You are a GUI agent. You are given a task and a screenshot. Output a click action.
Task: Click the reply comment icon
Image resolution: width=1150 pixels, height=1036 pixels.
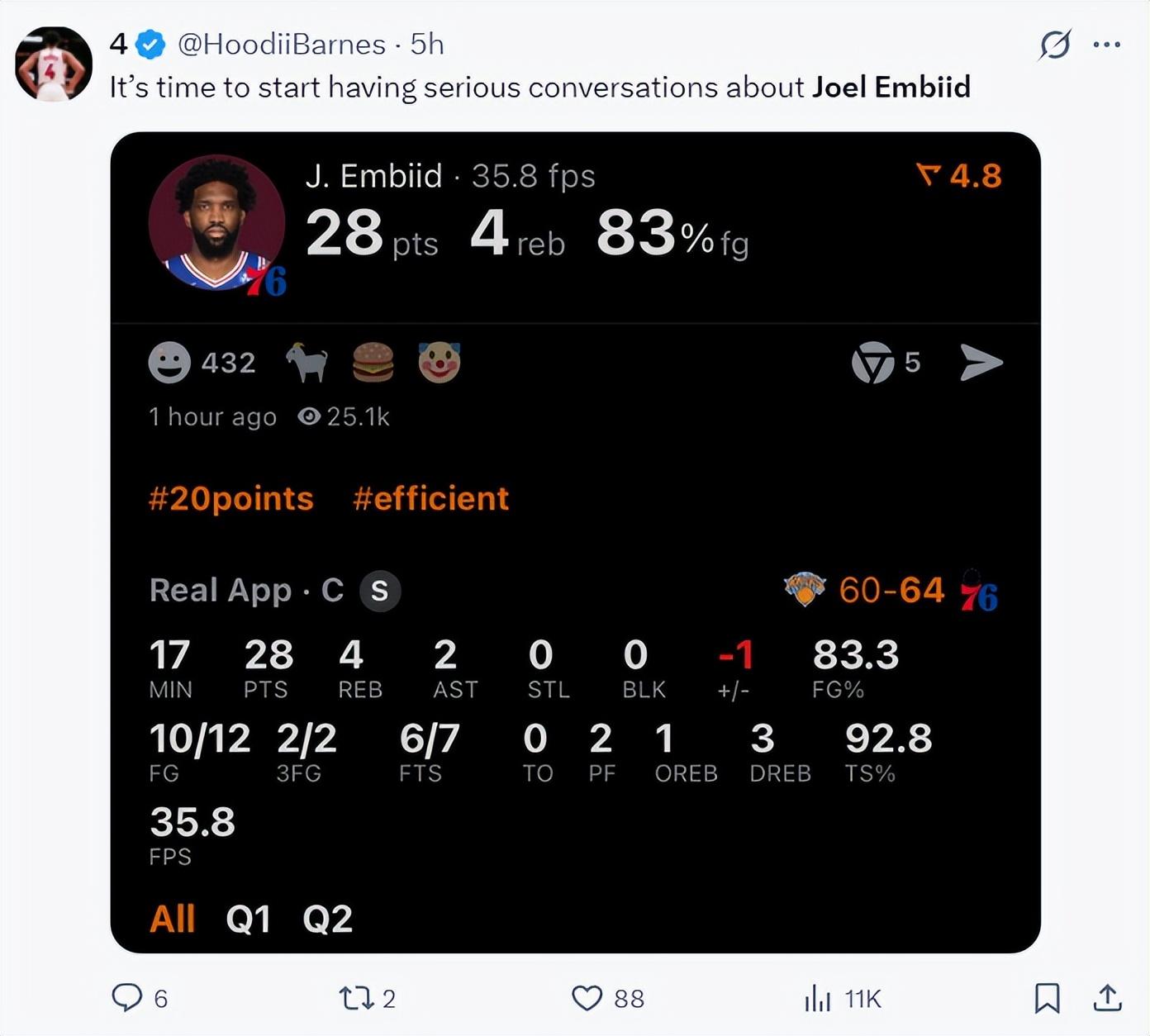coord(127,998)
